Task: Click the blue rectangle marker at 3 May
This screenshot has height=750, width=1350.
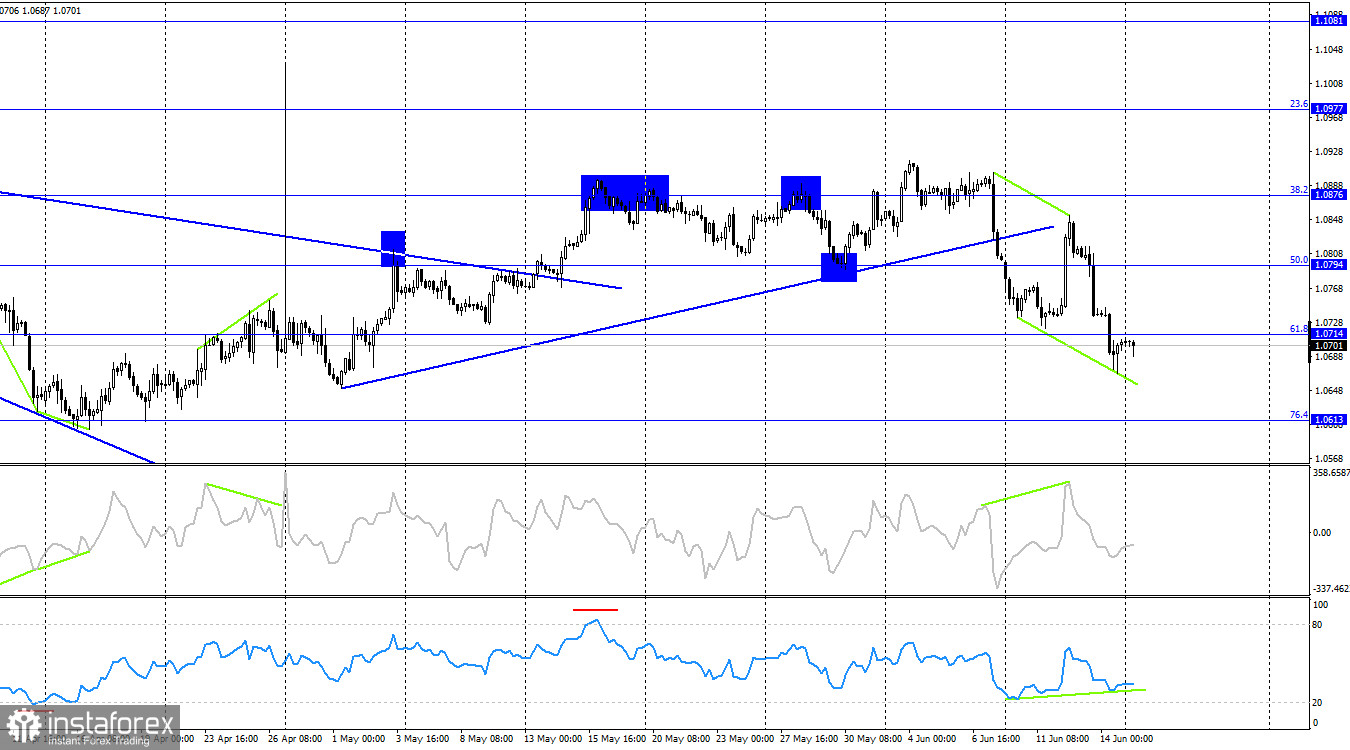Action: coord(393,248)
